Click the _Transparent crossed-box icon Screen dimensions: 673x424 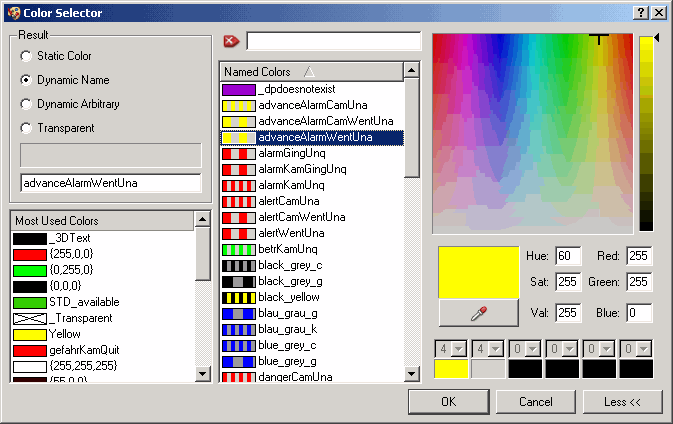pos(30,318)
